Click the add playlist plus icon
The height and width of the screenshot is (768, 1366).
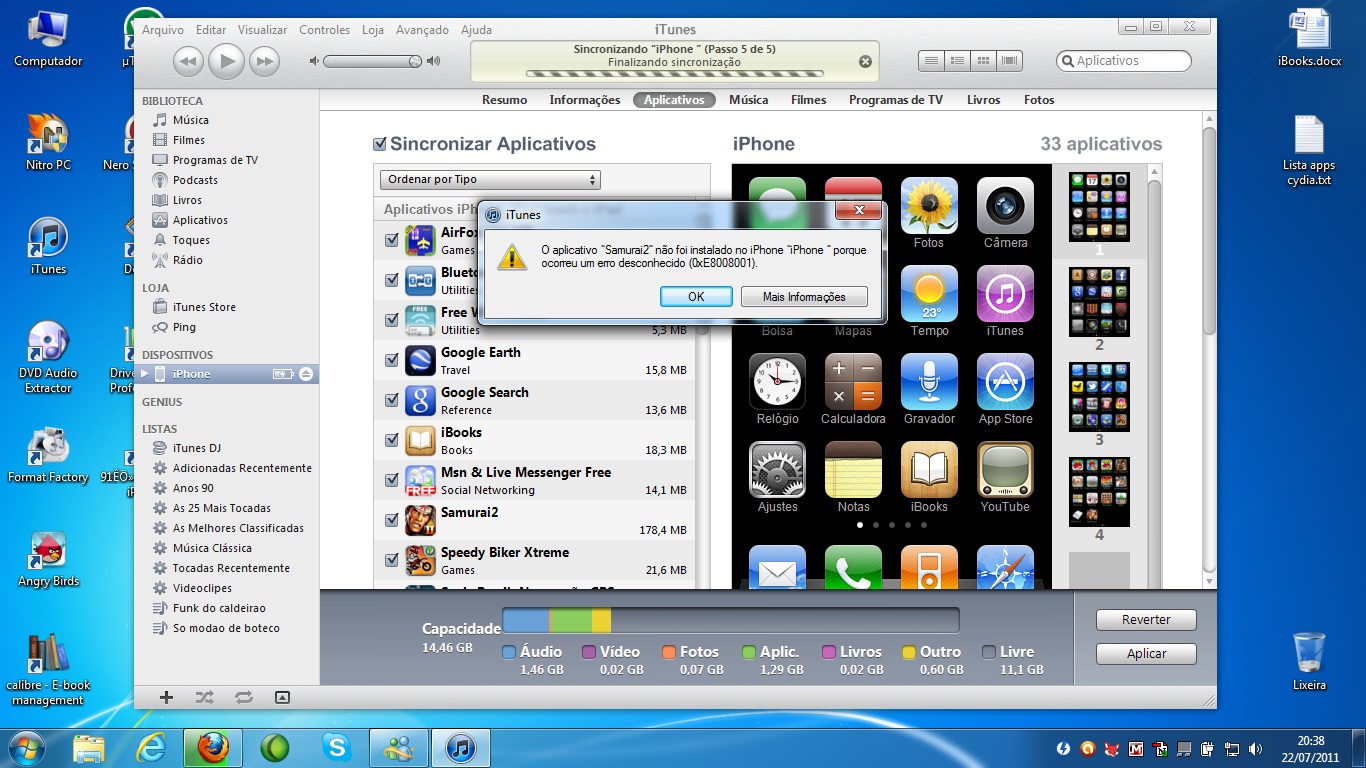click(167, 697)
